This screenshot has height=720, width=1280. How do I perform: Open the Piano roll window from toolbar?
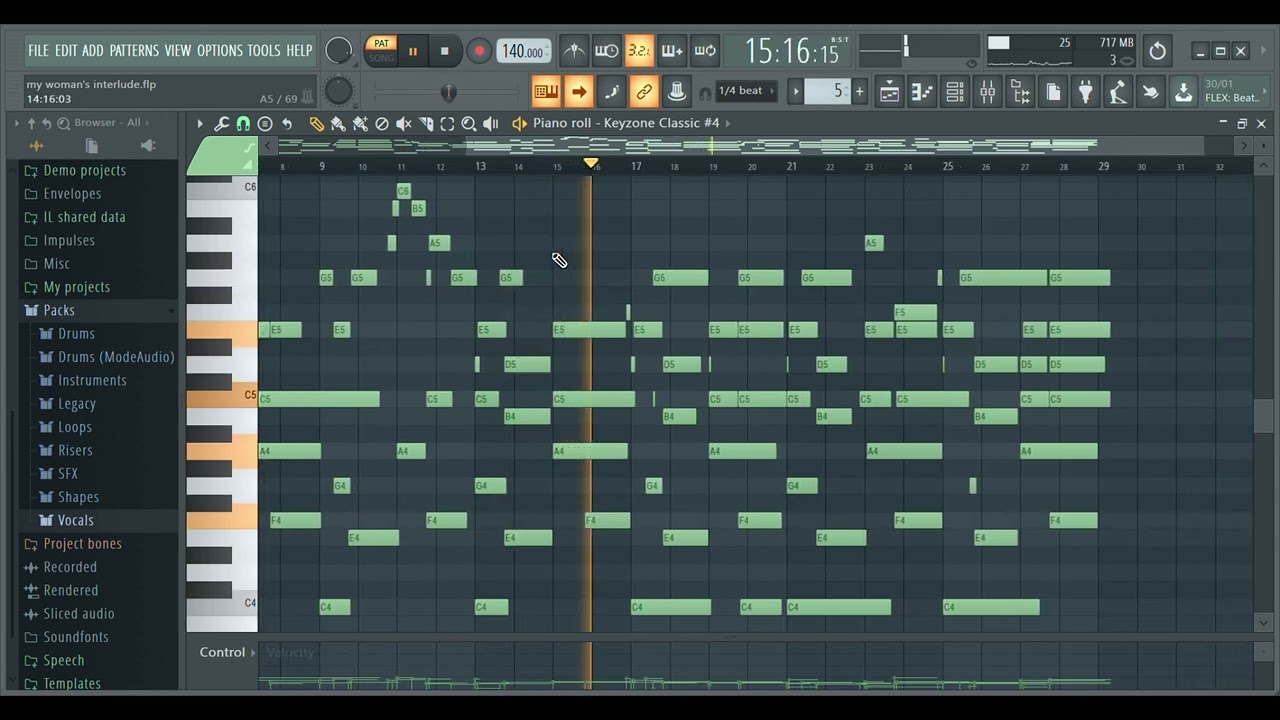922,93
